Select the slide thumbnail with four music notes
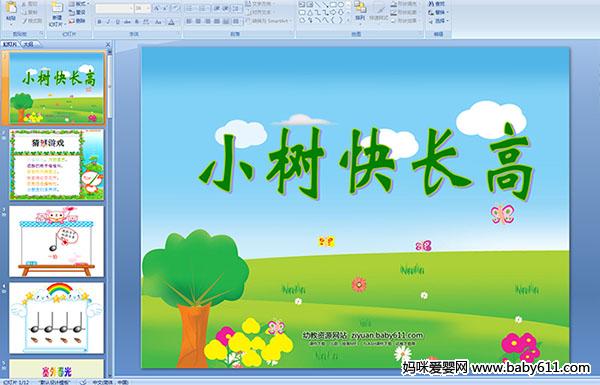 (x=57, y=318)
